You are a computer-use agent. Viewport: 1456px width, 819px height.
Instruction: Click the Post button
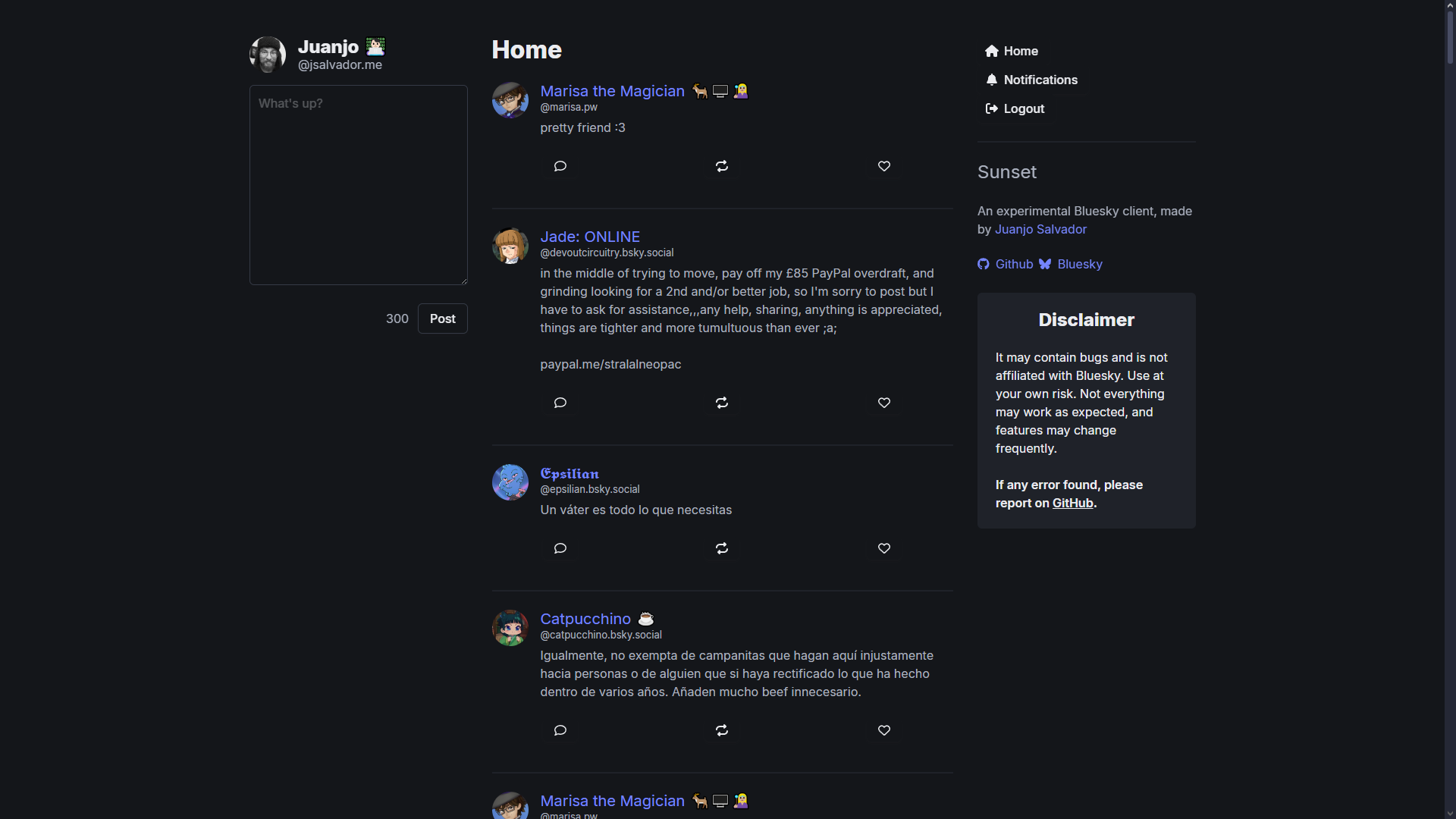coord(442,318)
